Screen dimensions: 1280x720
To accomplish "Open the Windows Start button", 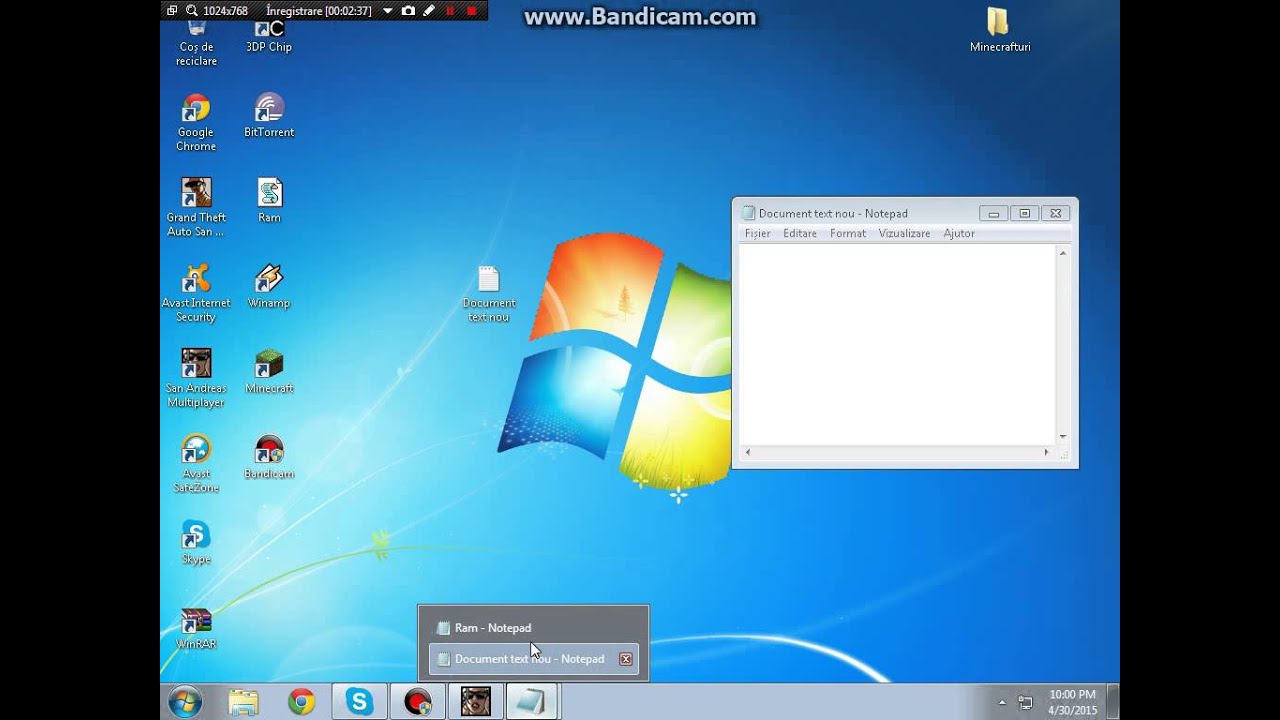I will click(x=186, y=702).
